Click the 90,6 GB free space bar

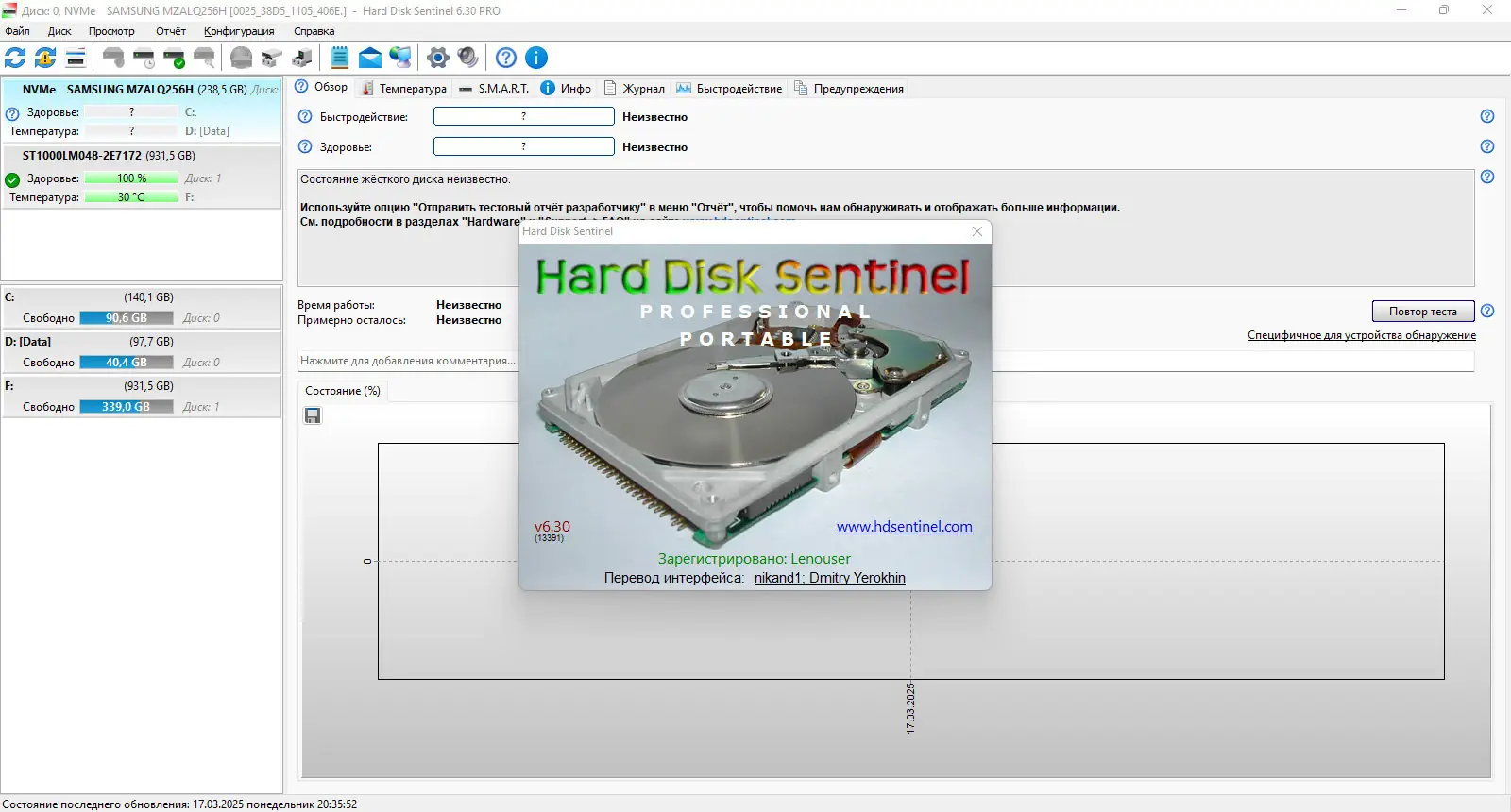point(127,318)
